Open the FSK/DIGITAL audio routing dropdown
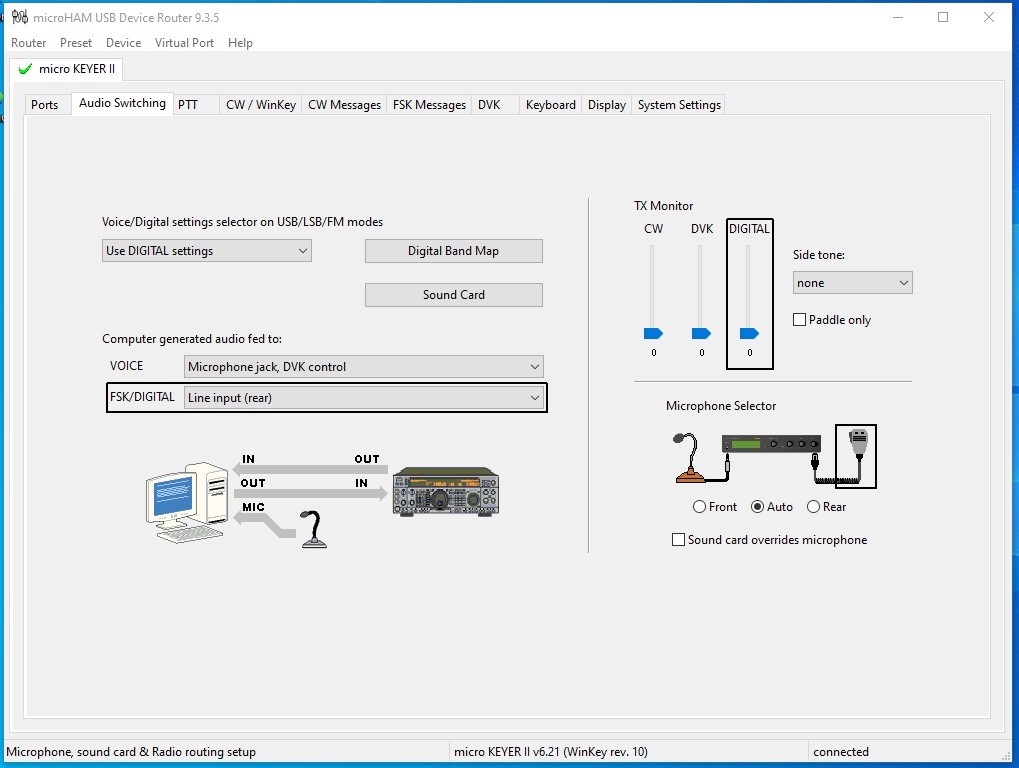The height and width of the screenshot is (768, 1019). pyautogui.click(x=363, y=398)
